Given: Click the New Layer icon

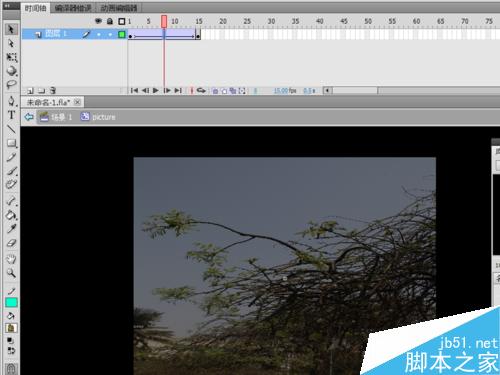Looking at the screenshot, I should [30, 90].
